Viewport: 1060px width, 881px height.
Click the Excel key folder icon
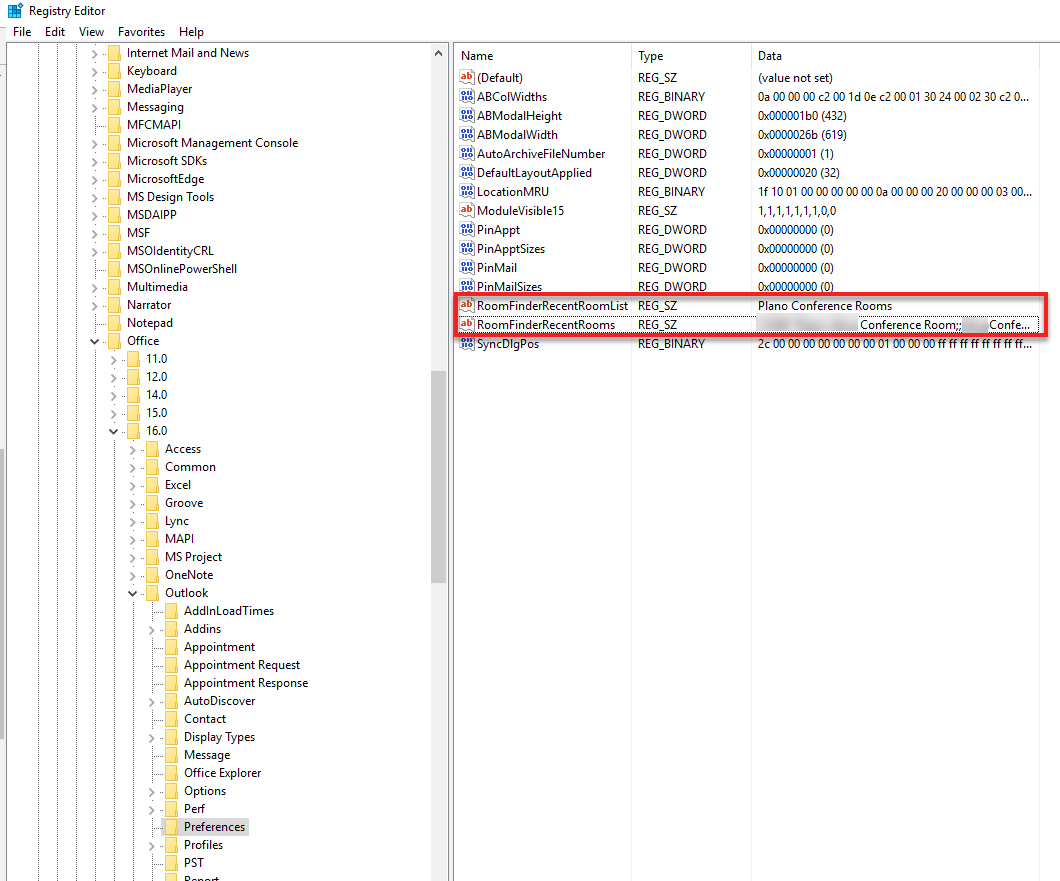click(152, 485)
